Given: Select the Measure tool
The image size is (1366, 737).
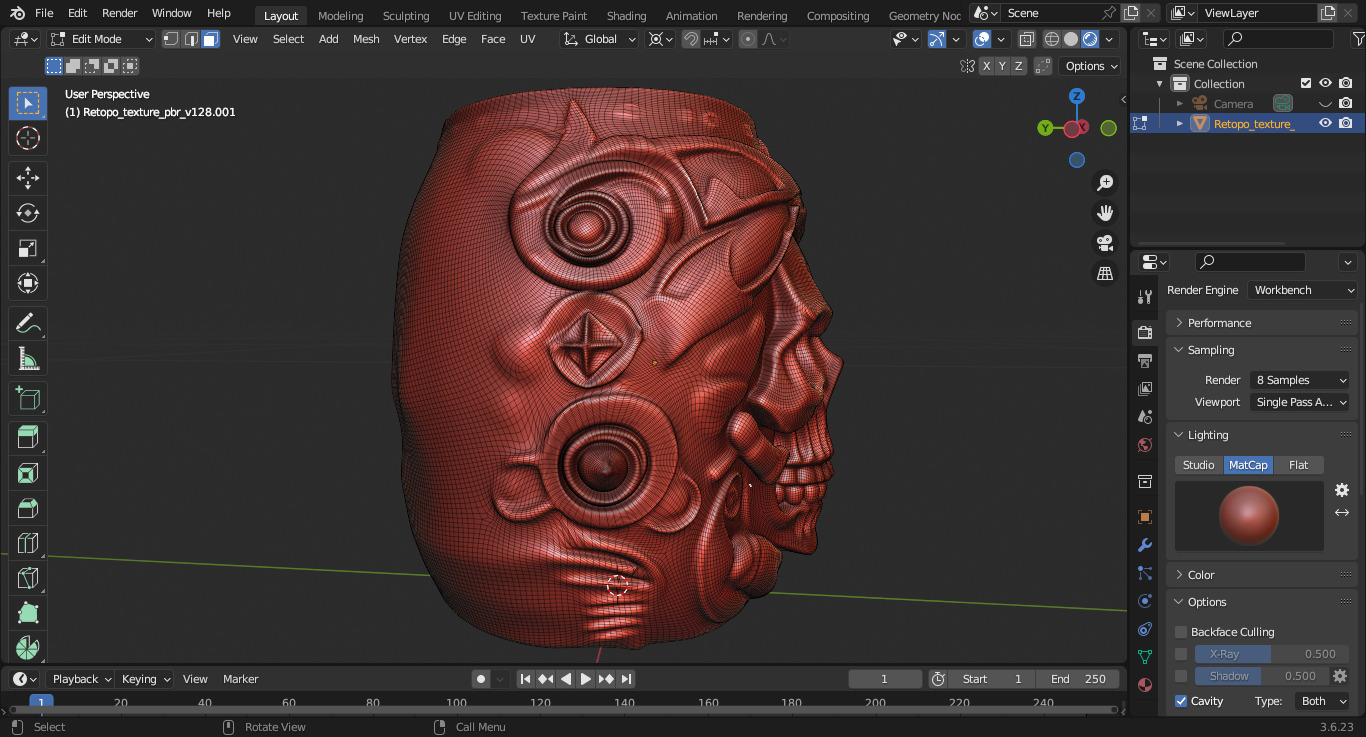Looking at the screenshot, I should [28, 359].
